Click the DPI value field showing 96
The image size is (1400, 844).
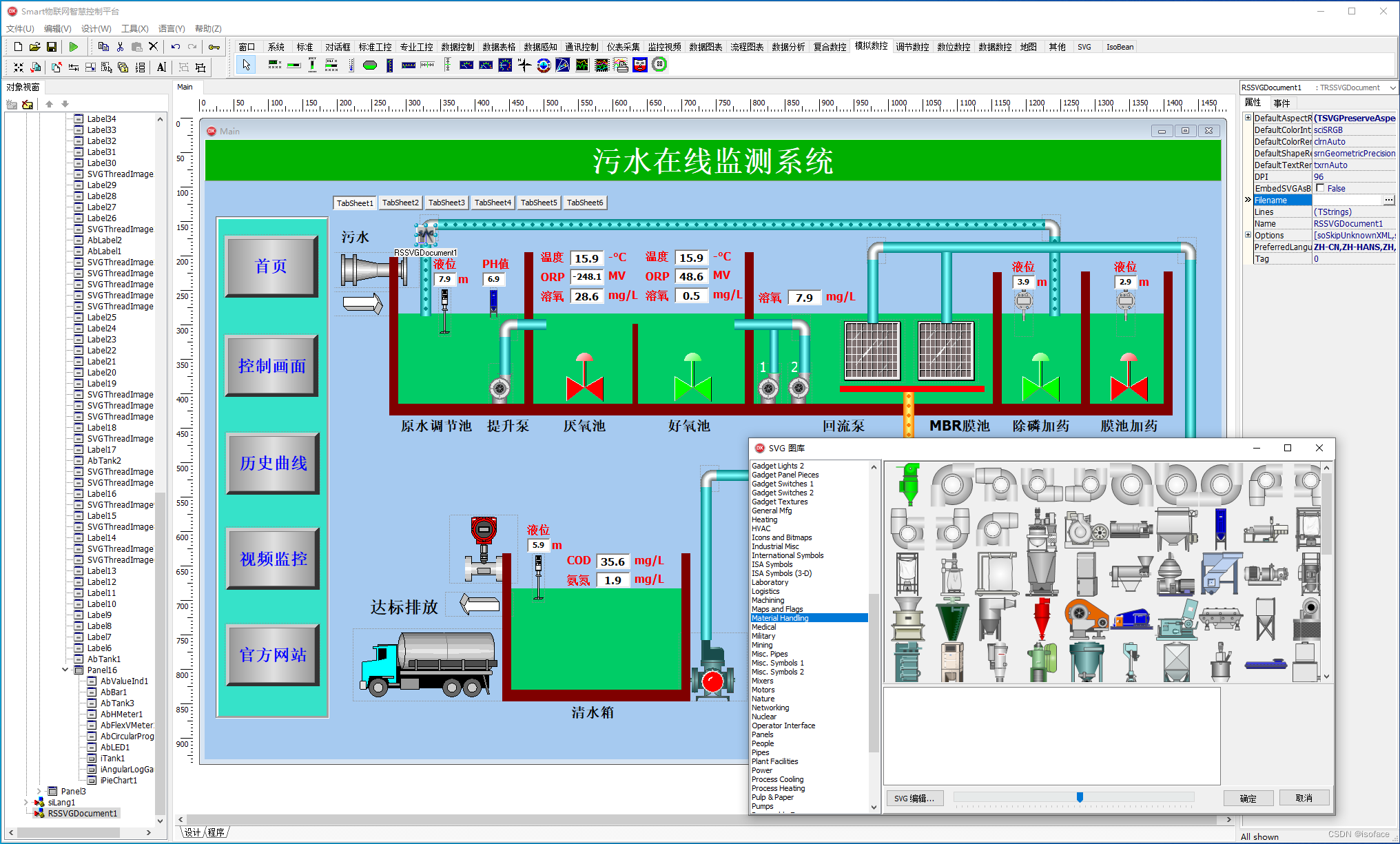1355,176
